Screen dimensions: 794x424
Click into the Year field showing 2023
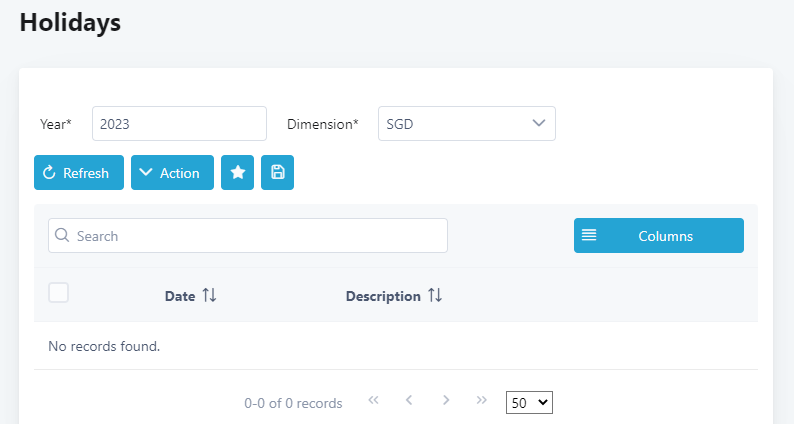(179, 124)
